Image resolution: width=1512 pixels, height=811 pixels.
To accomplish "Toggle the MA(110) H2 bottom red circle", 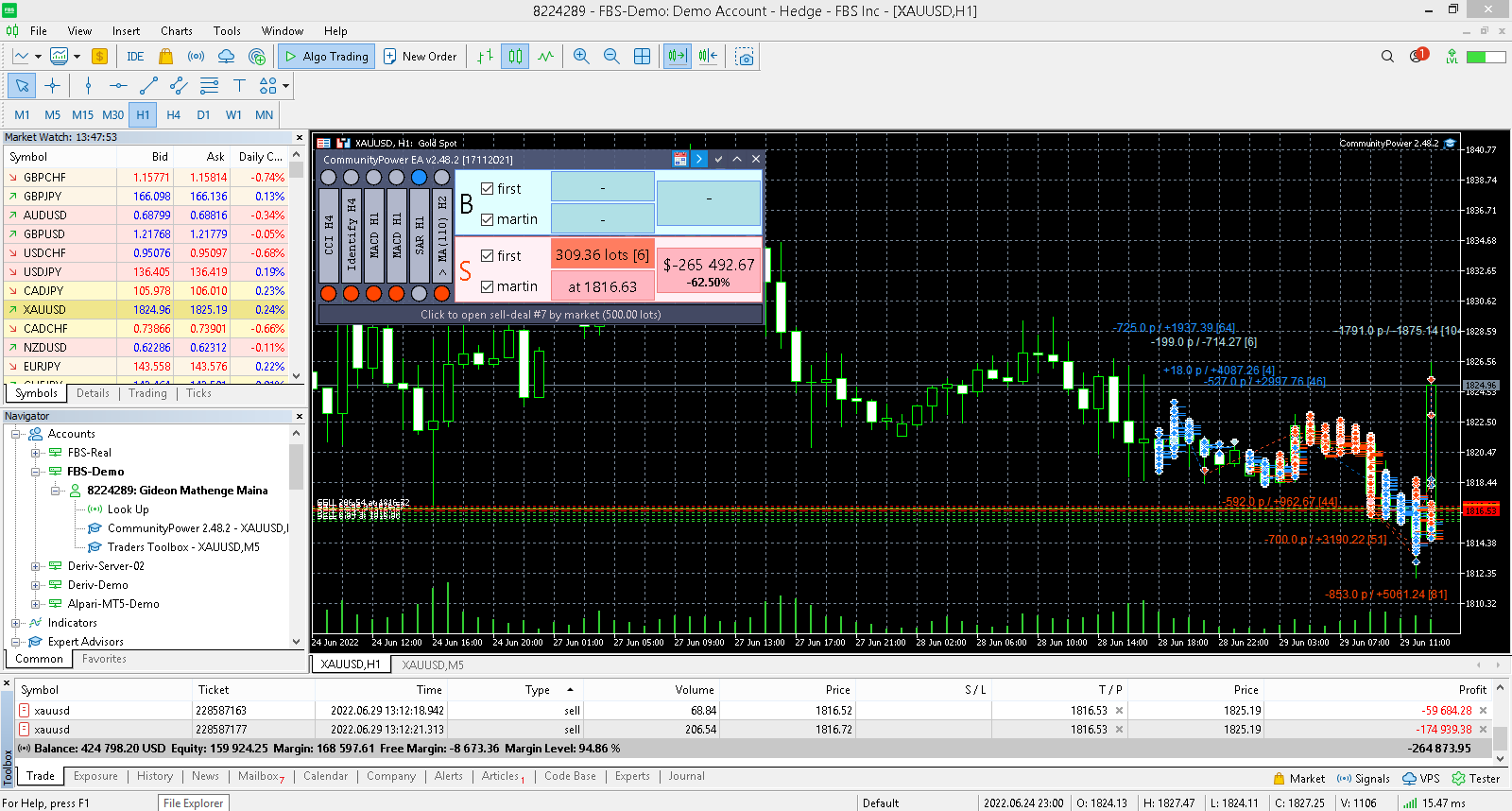I will coord(441,293).
